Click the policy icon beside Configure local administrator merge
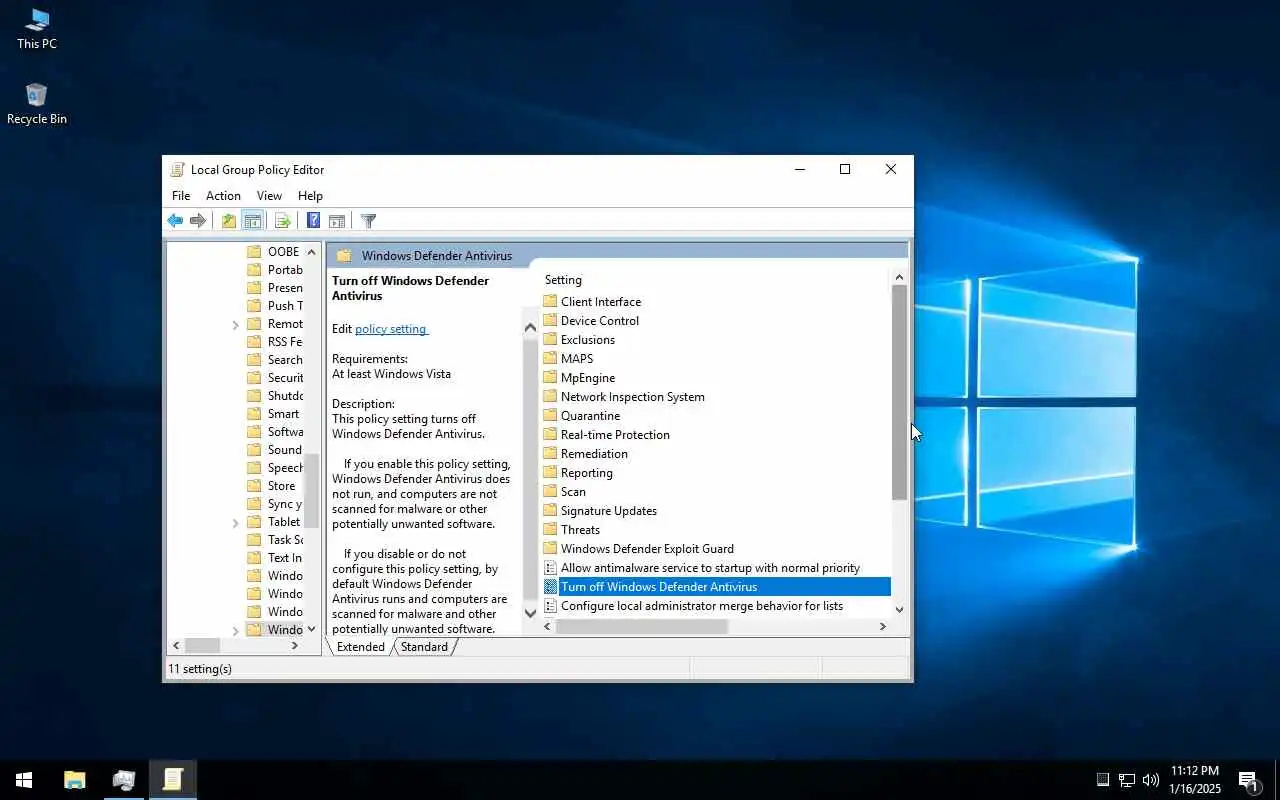The height and width of the screenshot is (800, 1280). pyautogui.click(x=550, y=606)
